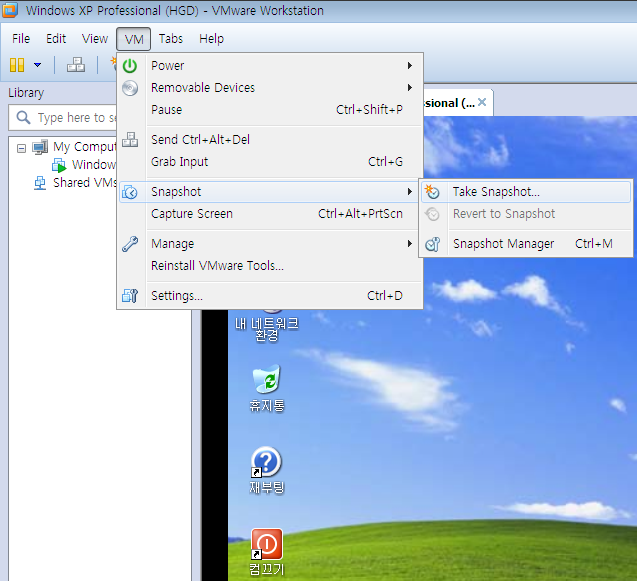
Task: Click the Shared VMs icon
Action: click(40, 183)
